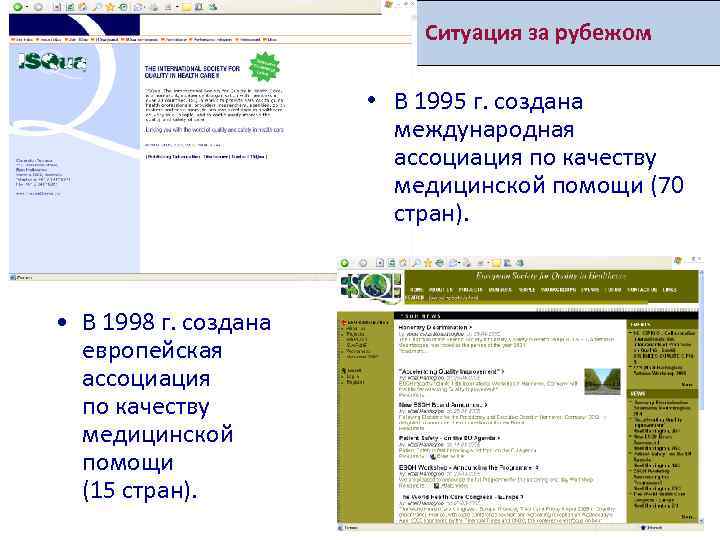Click the ESQH logo with the globe
This screenshot has height=540, width=720.
[371, 288]
